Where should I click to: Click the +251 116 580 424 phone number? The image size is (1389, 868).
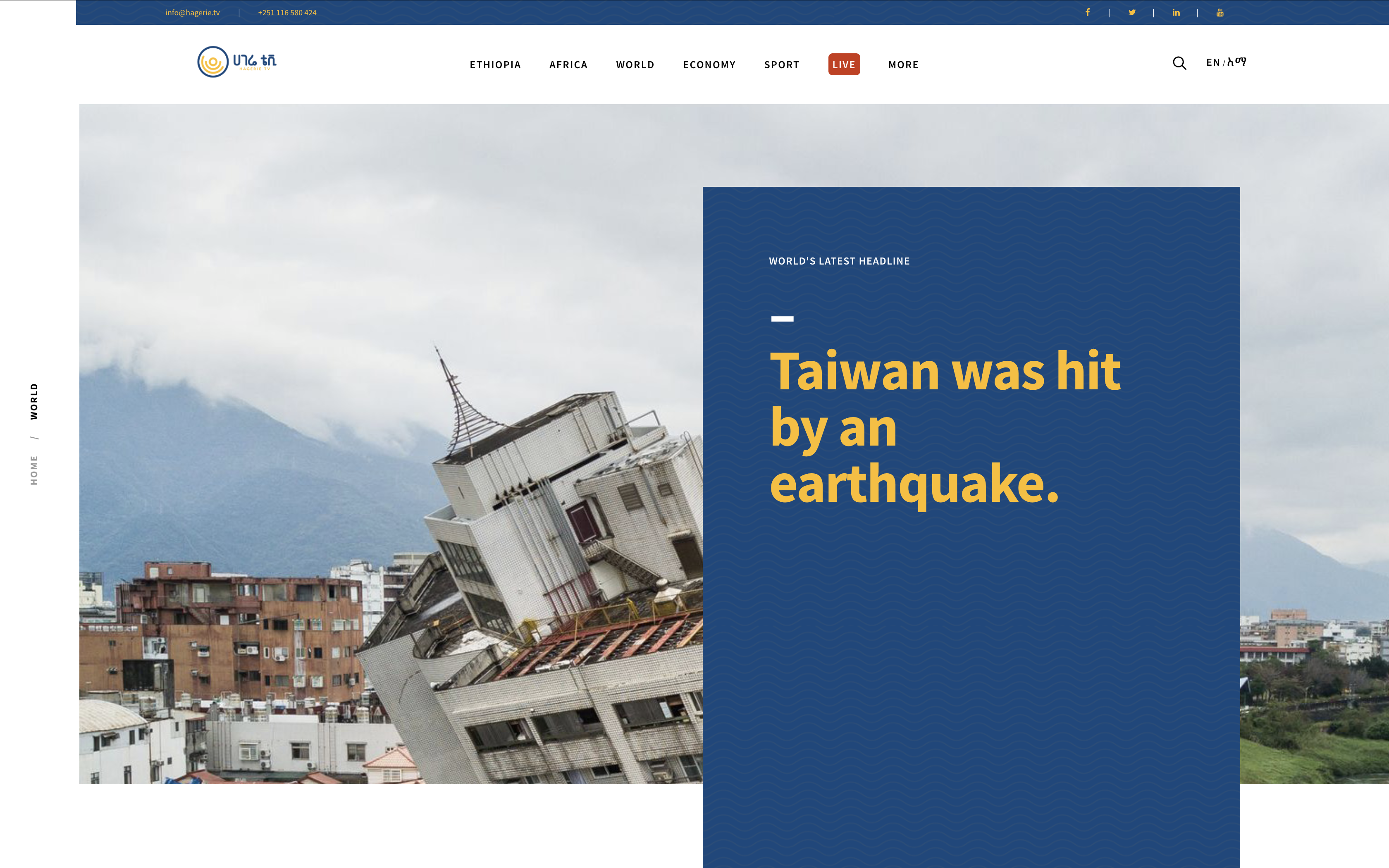pyautogui.click(x=287, y=13)
